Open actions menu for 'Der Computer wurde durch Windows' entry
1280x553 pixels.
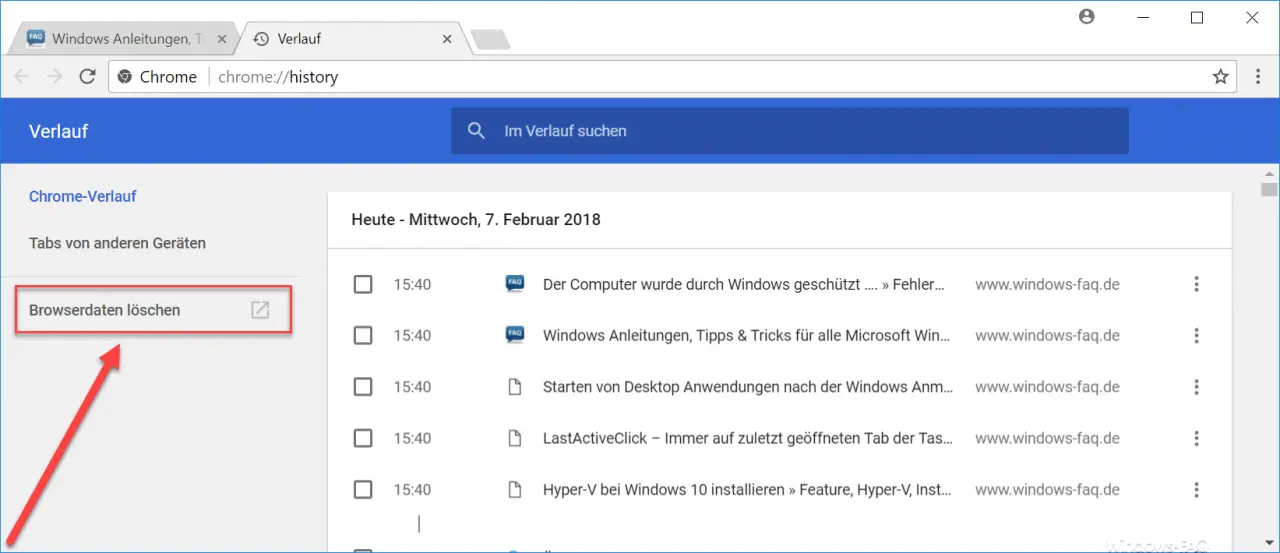[1196, 285]
